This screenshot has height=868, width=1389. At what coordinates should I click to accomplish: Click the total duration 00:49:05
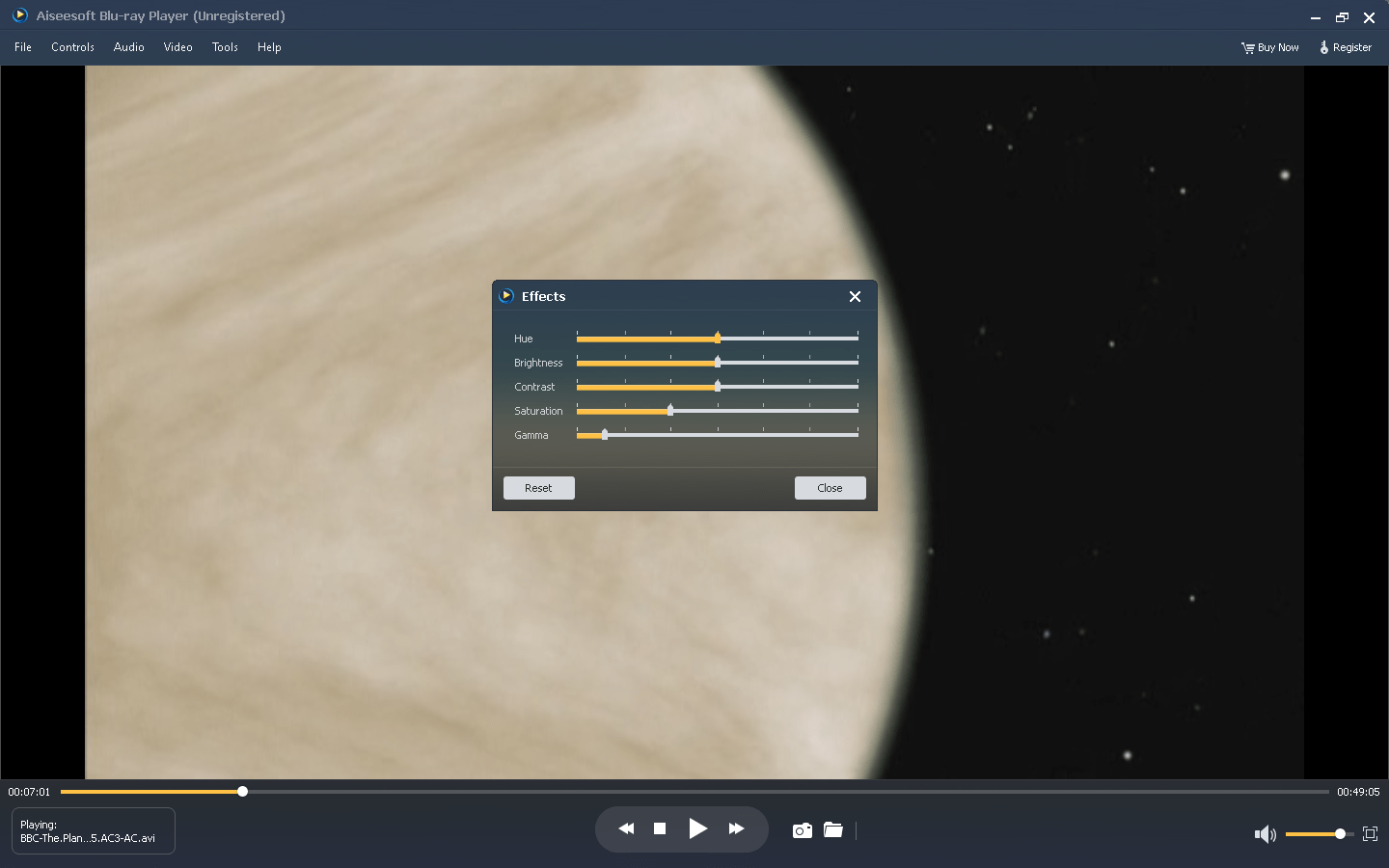click(x=1358, y=792)
